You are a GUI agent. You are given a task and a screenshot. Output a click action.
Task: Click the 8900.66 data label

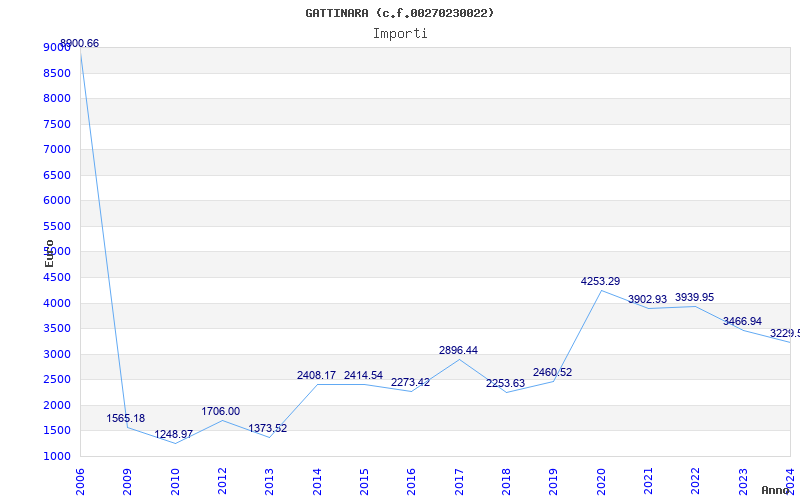80,43
